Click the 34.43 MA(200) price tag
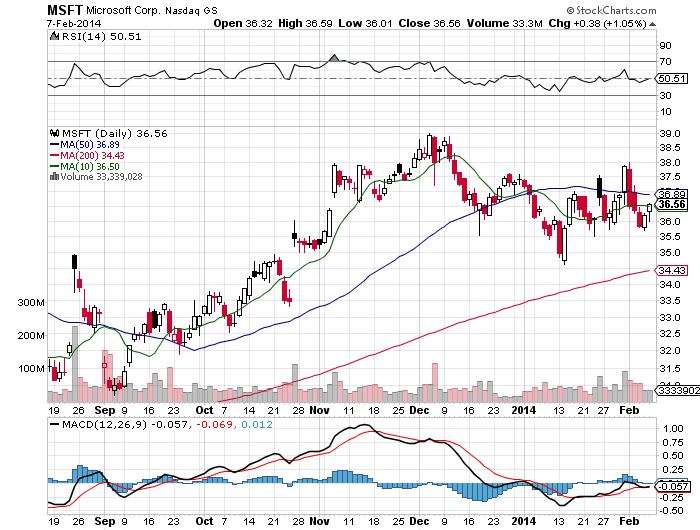Screen dimensions: 700x530 (x=671, y=270)
